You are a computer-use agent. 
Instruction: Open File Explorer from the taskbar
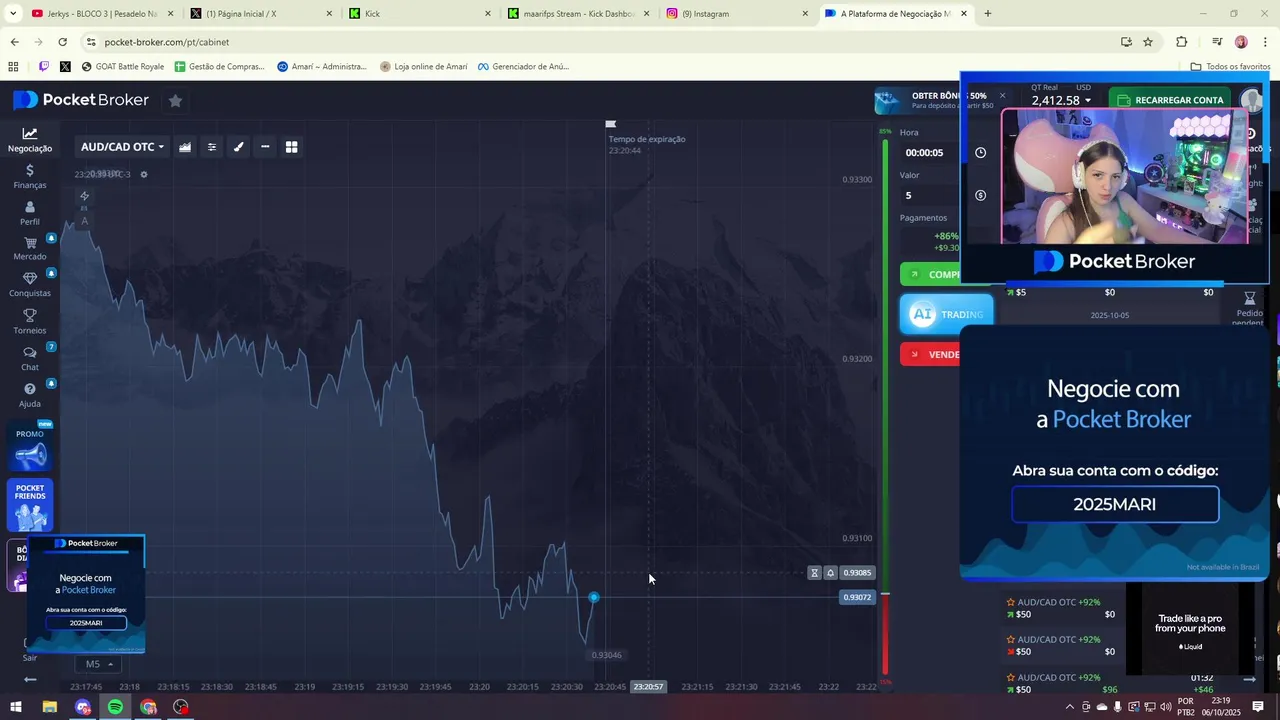coord(49,707)
